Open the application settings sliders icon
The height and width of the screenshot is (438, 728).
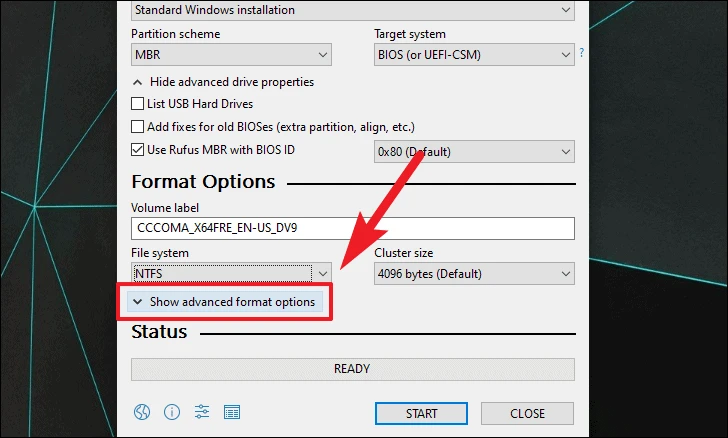[x=202, y=412]
